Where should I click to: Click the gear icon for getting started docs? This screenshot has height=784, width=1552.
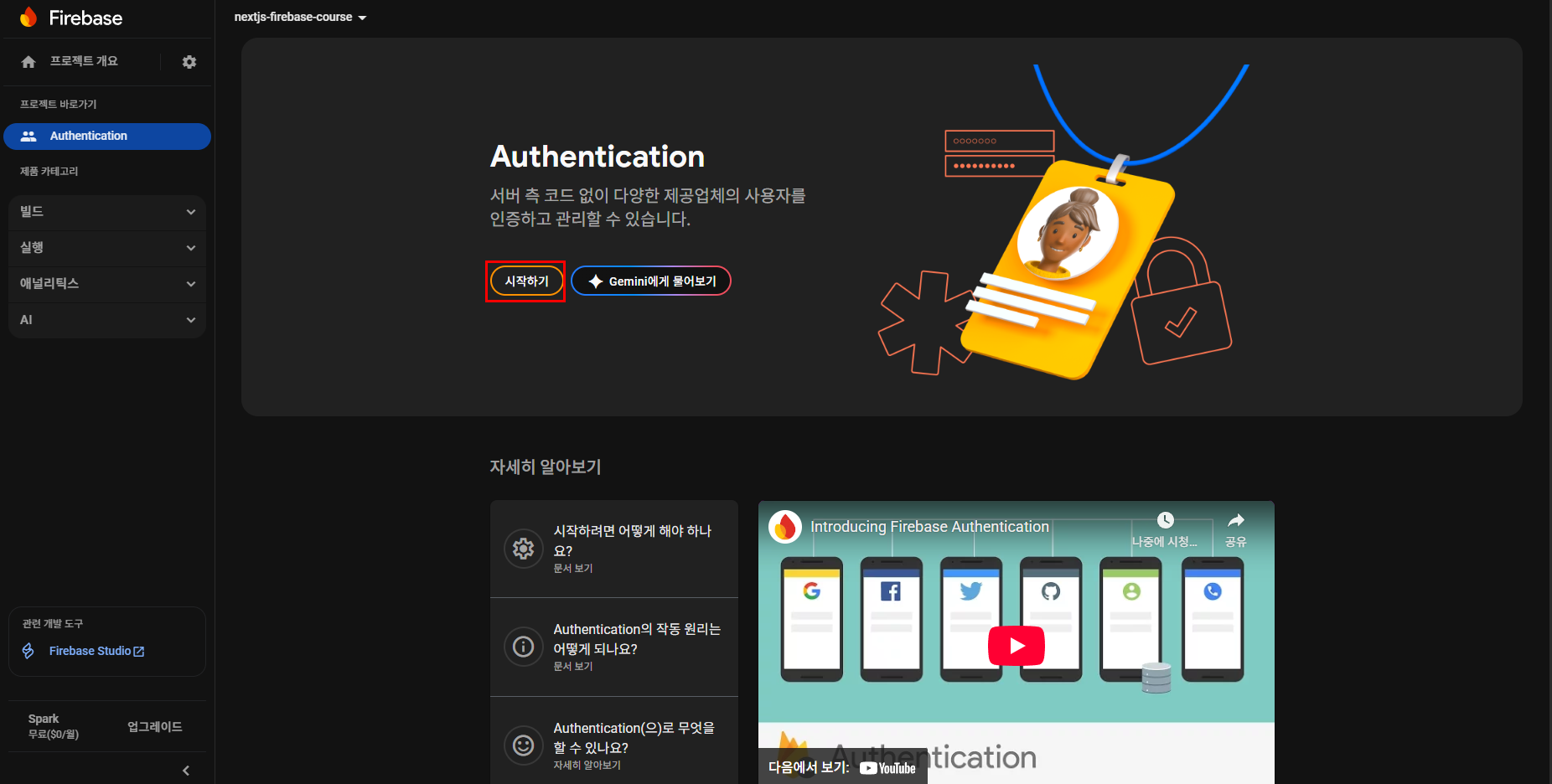pos(524,549)
